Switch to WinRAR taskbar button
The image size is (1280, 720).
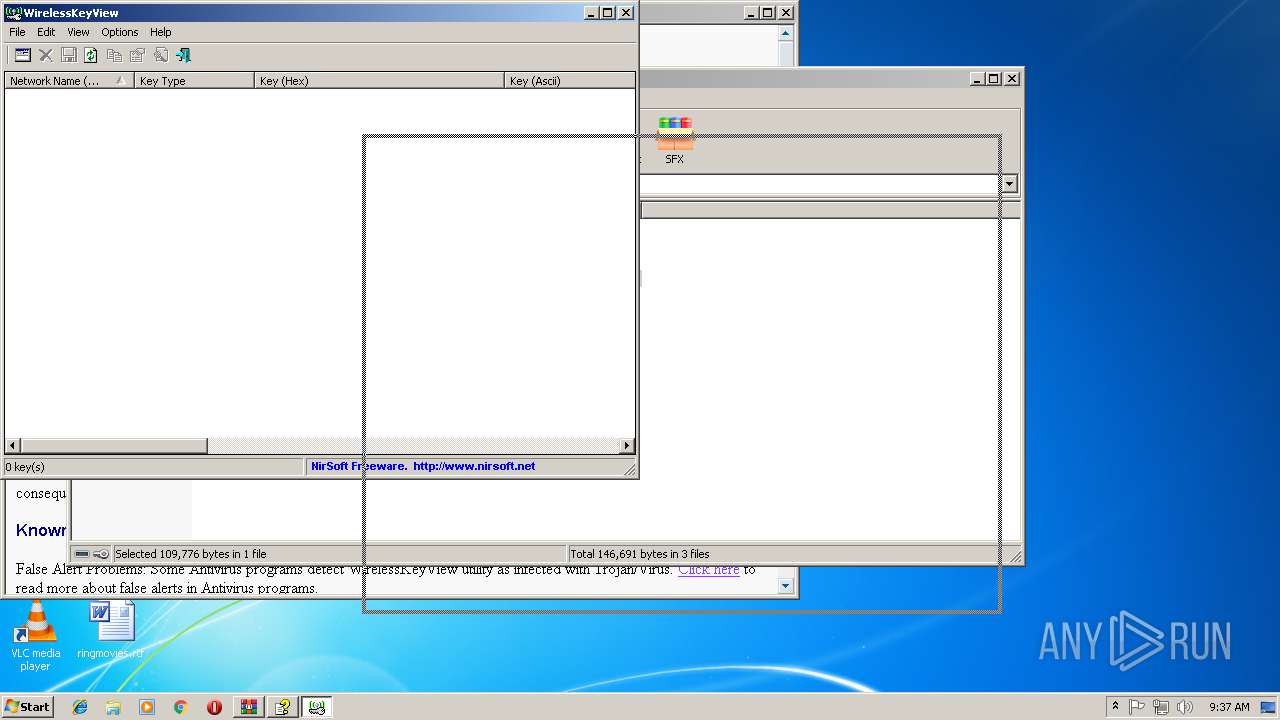point(249,707)
